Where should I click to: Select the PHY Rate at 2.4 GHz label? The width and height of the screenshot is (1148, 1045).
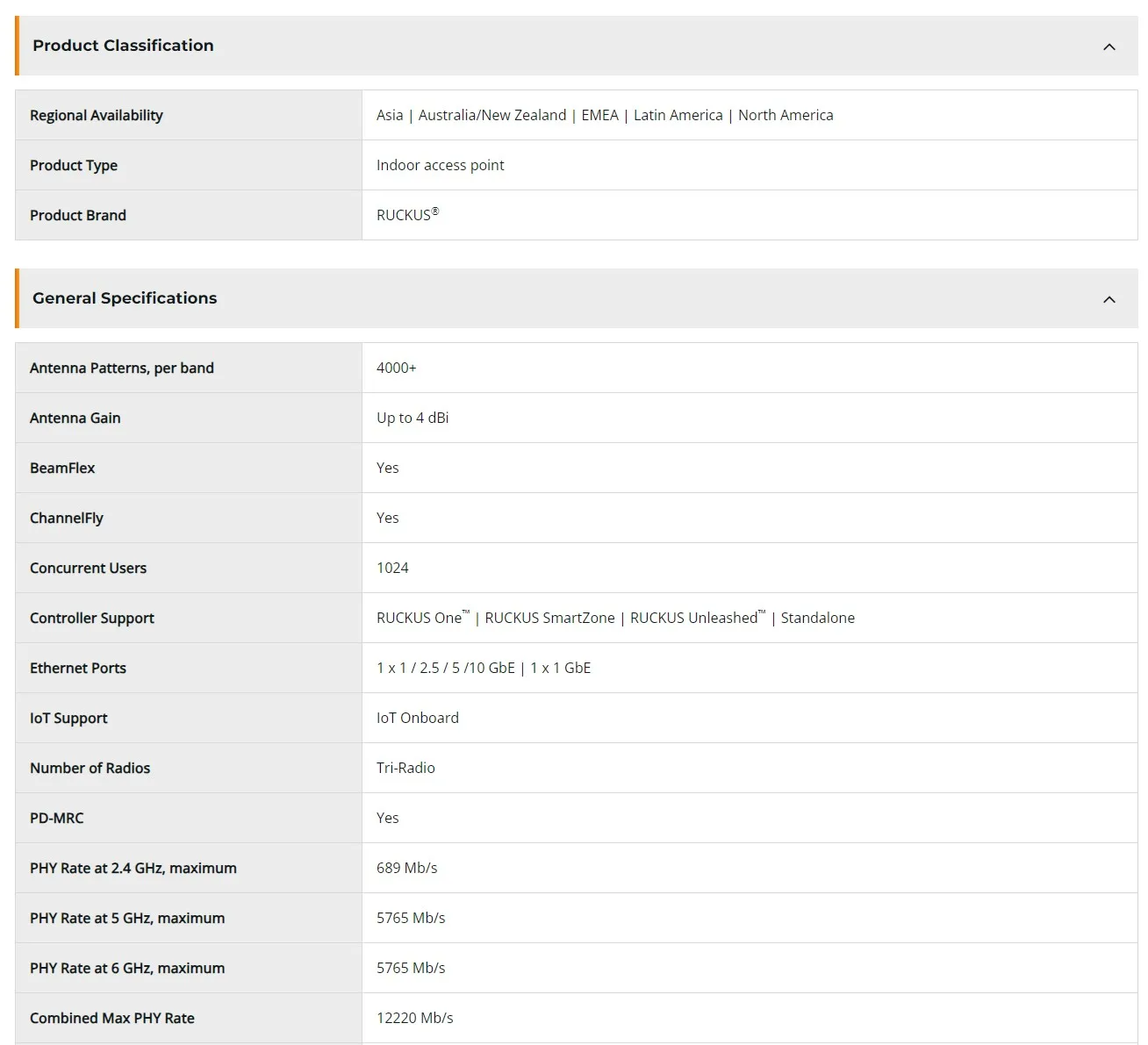(x=133, y=868)
